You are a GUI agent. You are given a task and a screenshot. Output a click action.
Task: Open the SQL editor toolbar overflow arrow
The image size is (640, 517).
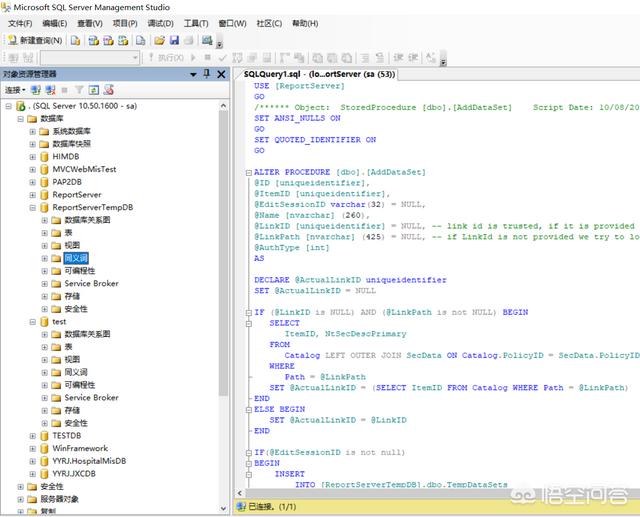click(x=443, y=62)
